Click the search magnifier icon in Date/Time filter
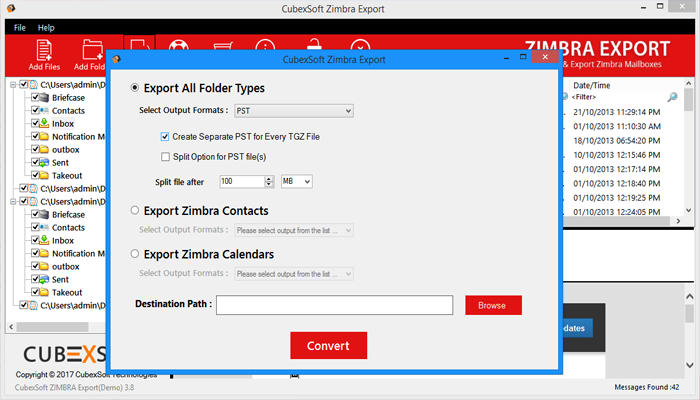 tap(672, 97)
